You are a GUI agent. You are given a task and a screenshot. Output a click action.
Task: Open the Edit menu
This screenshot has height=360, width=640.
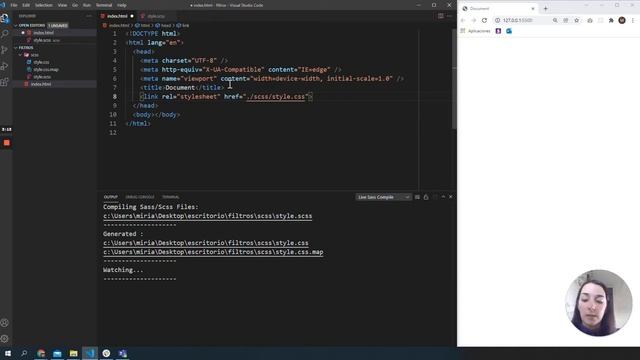[26, 5]
